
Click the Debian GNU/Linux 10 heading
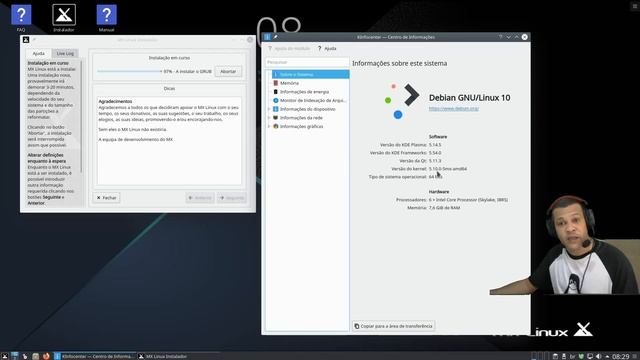[469, 98]
